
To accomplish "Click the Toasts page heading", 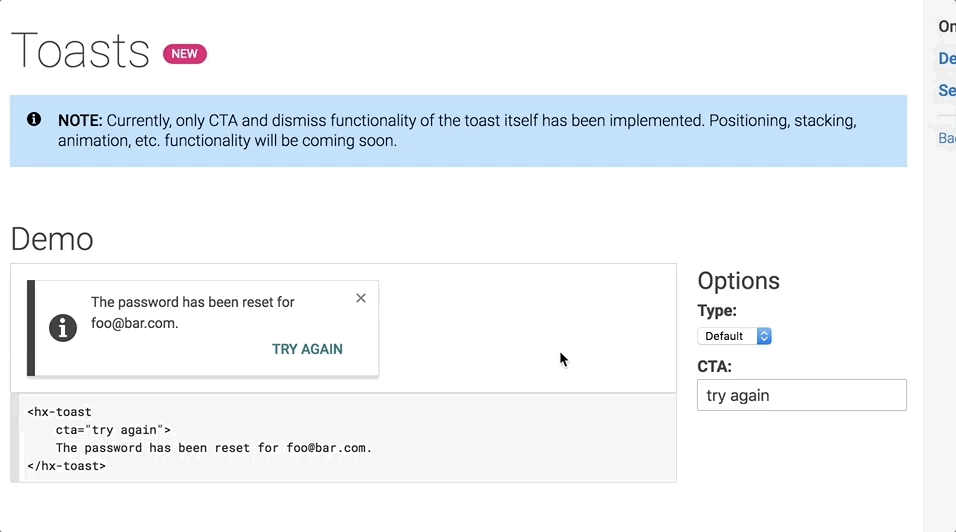I will pyautogui.click(x=80, y=51).
